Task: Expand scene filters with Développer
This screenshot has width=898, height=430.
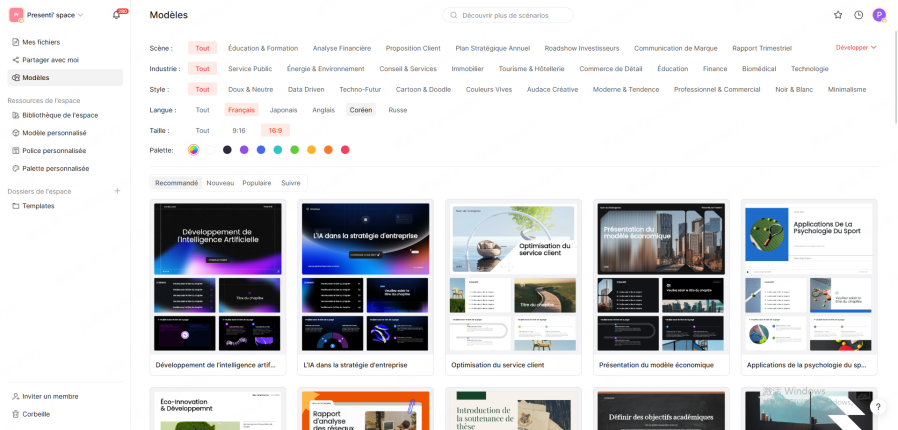Action: tap(856, 47)
